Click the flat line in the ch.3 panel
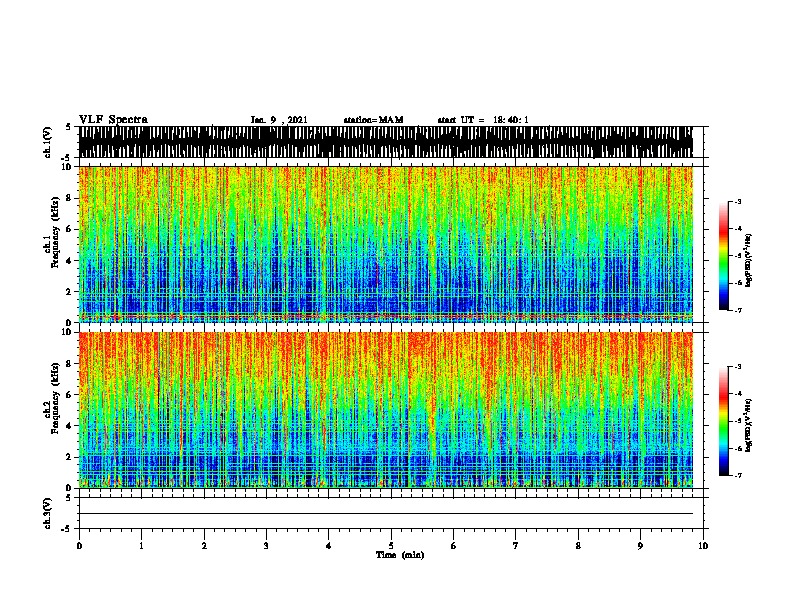The image size is (792, 612). (386, 514)
